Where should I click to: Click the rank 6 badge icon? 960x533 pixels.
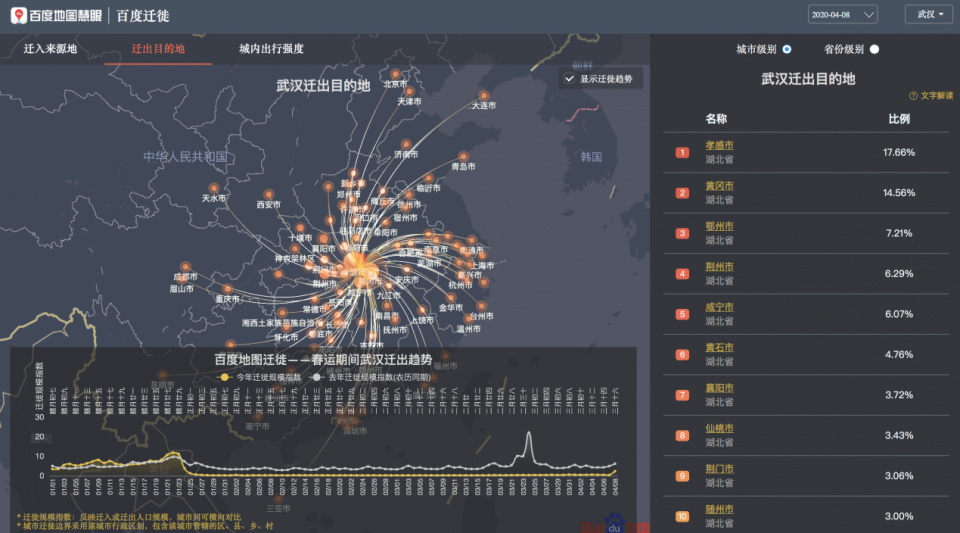682,354
